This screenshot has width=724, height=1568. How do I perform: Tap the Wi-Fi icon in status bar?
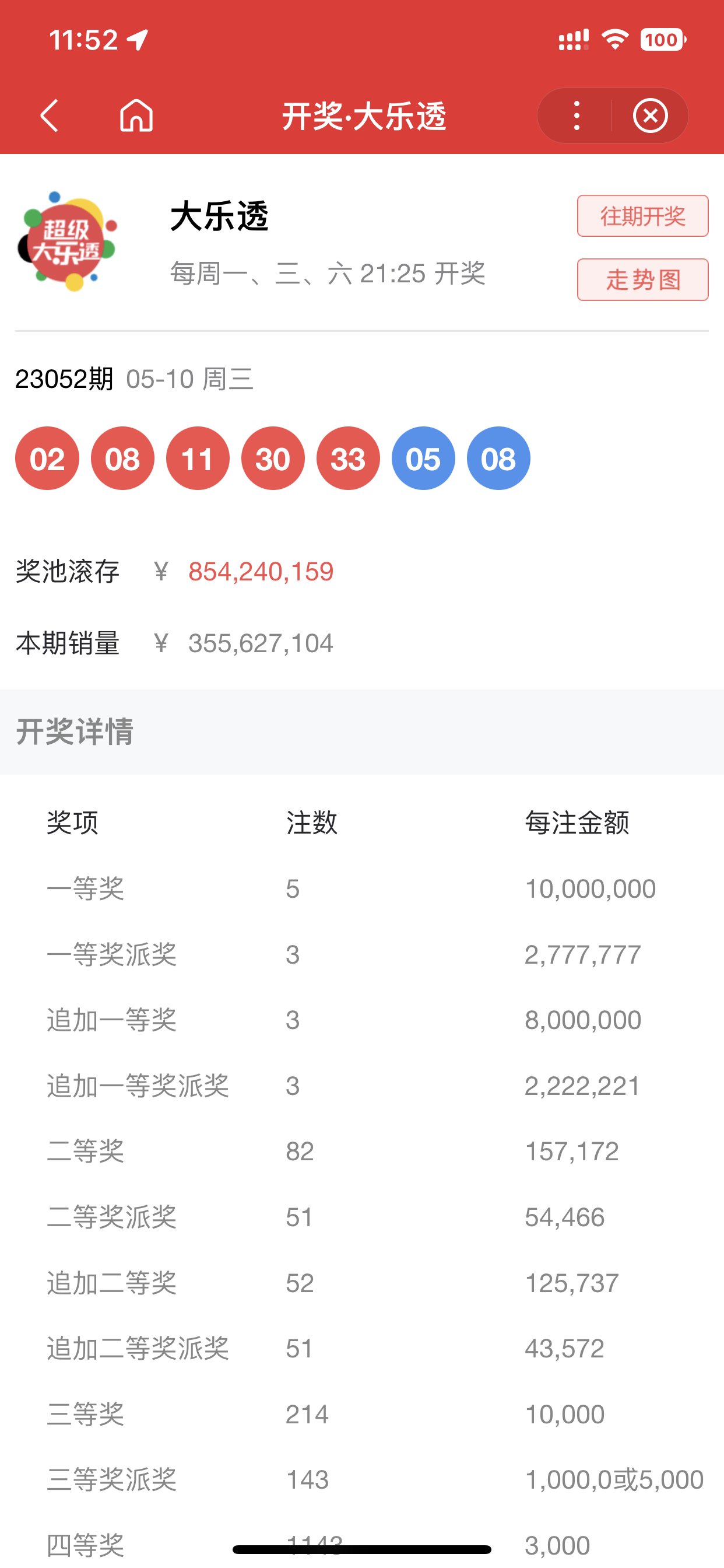point(615,40)
